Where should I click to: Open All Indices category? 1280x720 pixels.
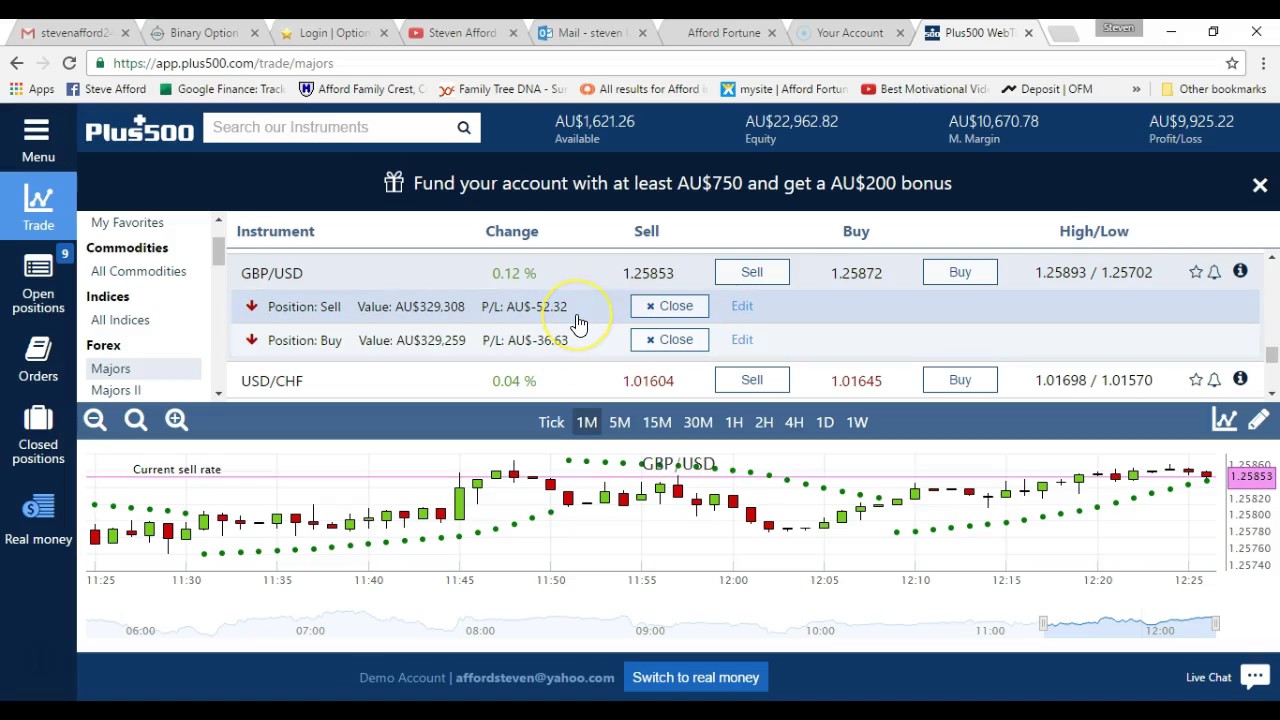point(120,320)
